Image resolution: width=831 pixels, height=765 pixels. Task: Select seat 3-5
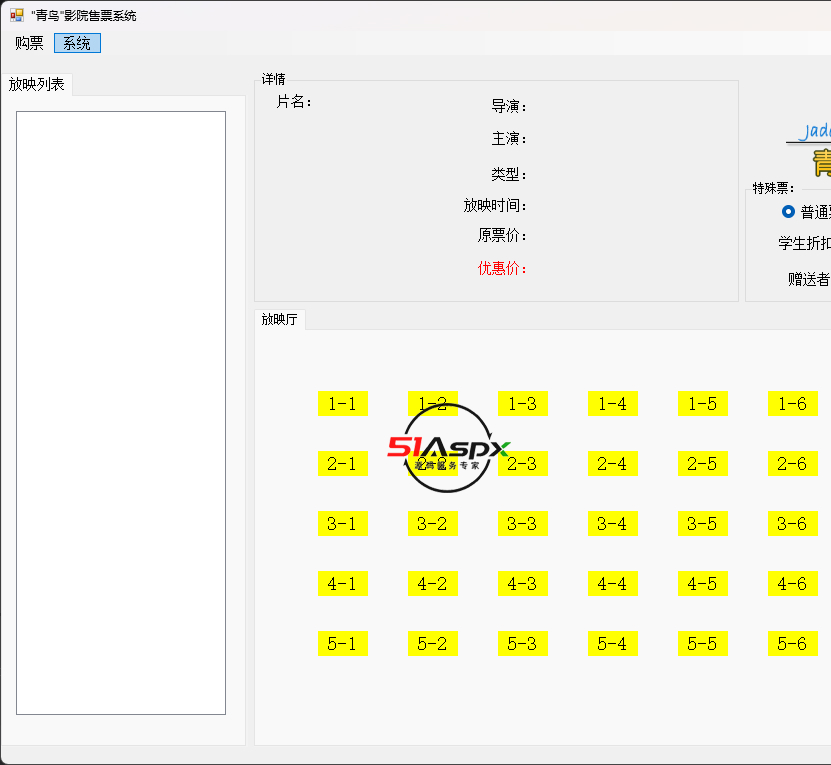pos(703,523)
